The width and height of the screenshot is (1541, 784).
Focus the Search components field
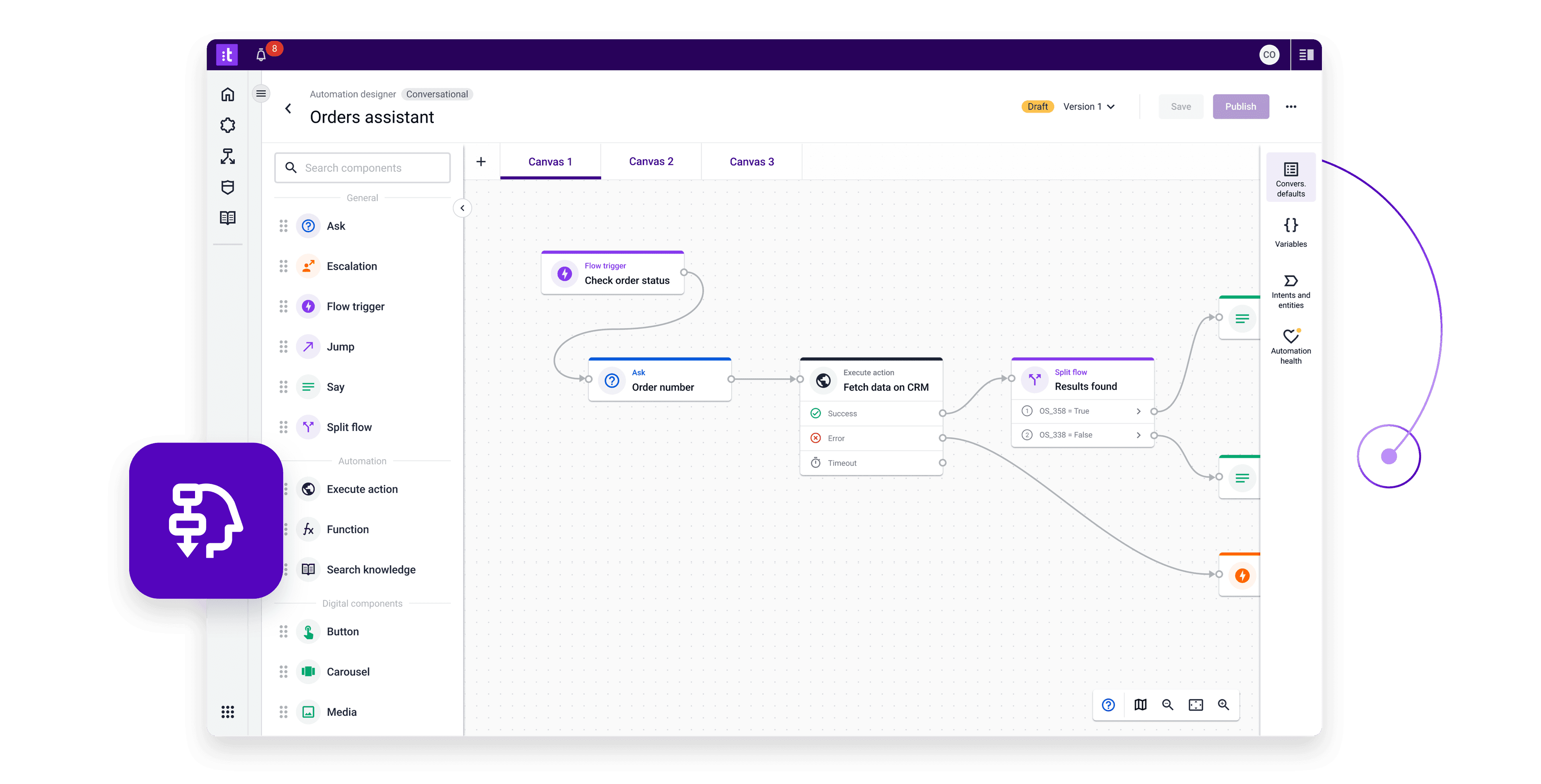coord(362,168)
